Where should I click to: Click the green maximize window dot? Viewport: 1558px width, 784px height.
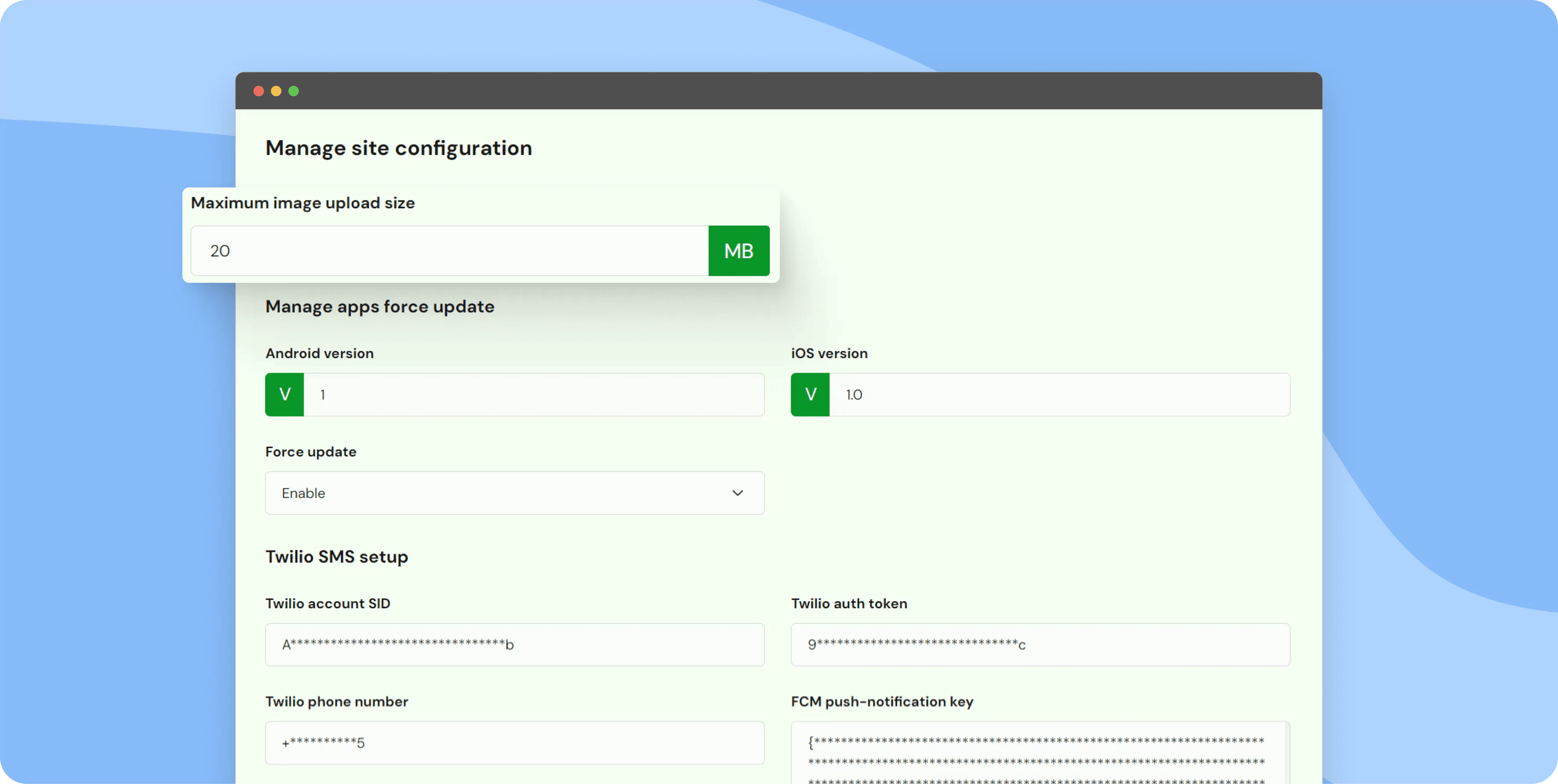click(294, 91)
